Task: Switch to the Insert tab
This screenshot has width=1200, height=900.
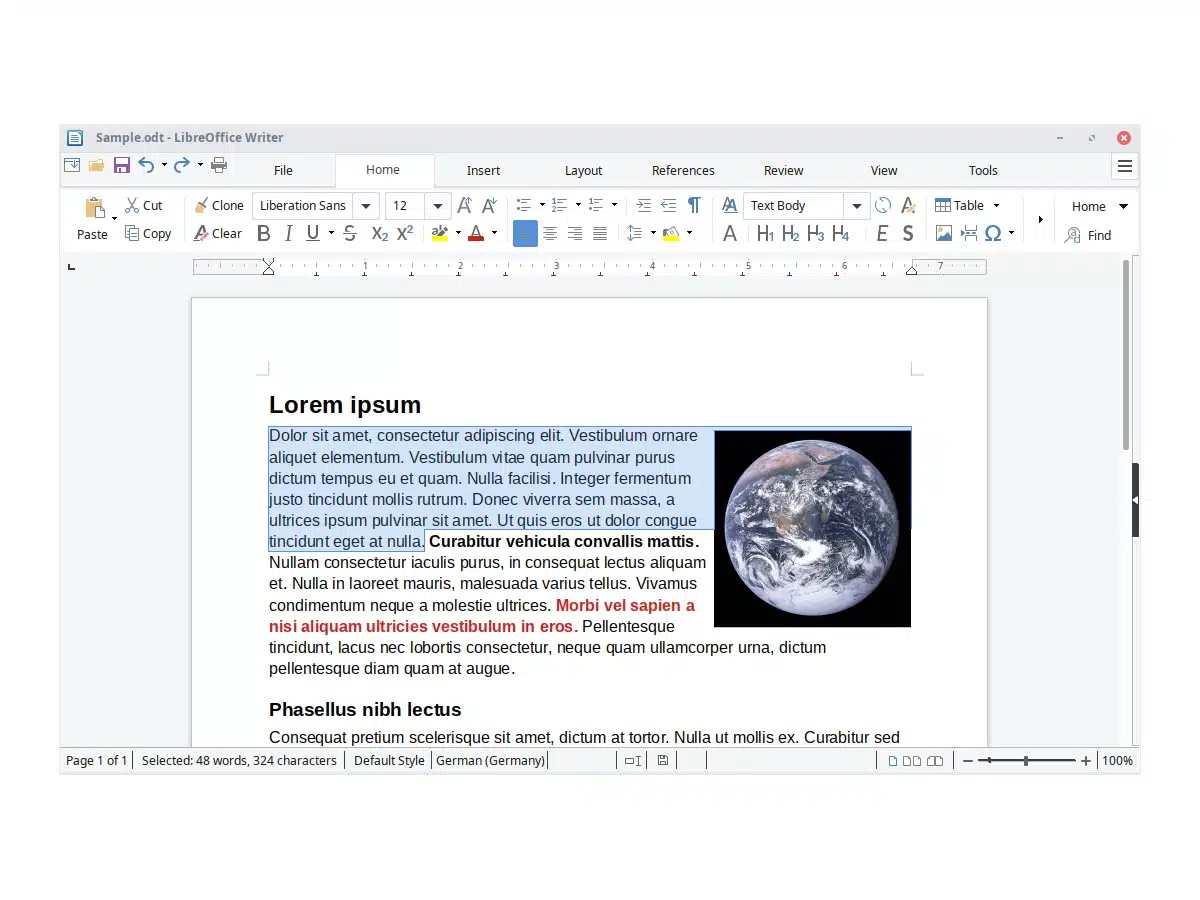Action: click(x=483, y=170)
